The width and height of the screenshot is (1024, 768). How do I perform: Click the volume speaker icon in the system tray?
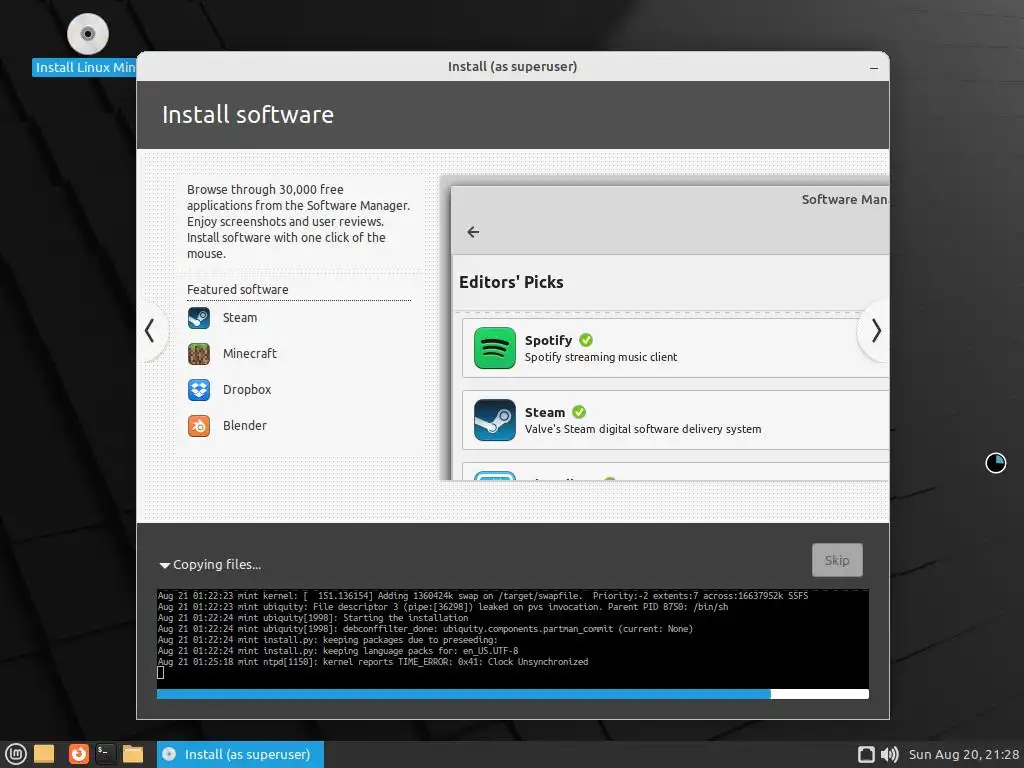[x=889, y=754]
